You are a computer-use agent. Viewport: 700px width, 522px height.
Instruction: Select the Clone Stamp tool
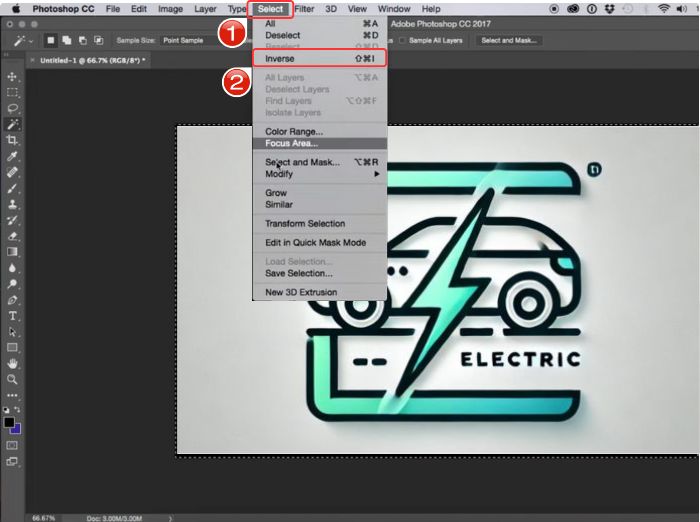(x=12, y=204)
